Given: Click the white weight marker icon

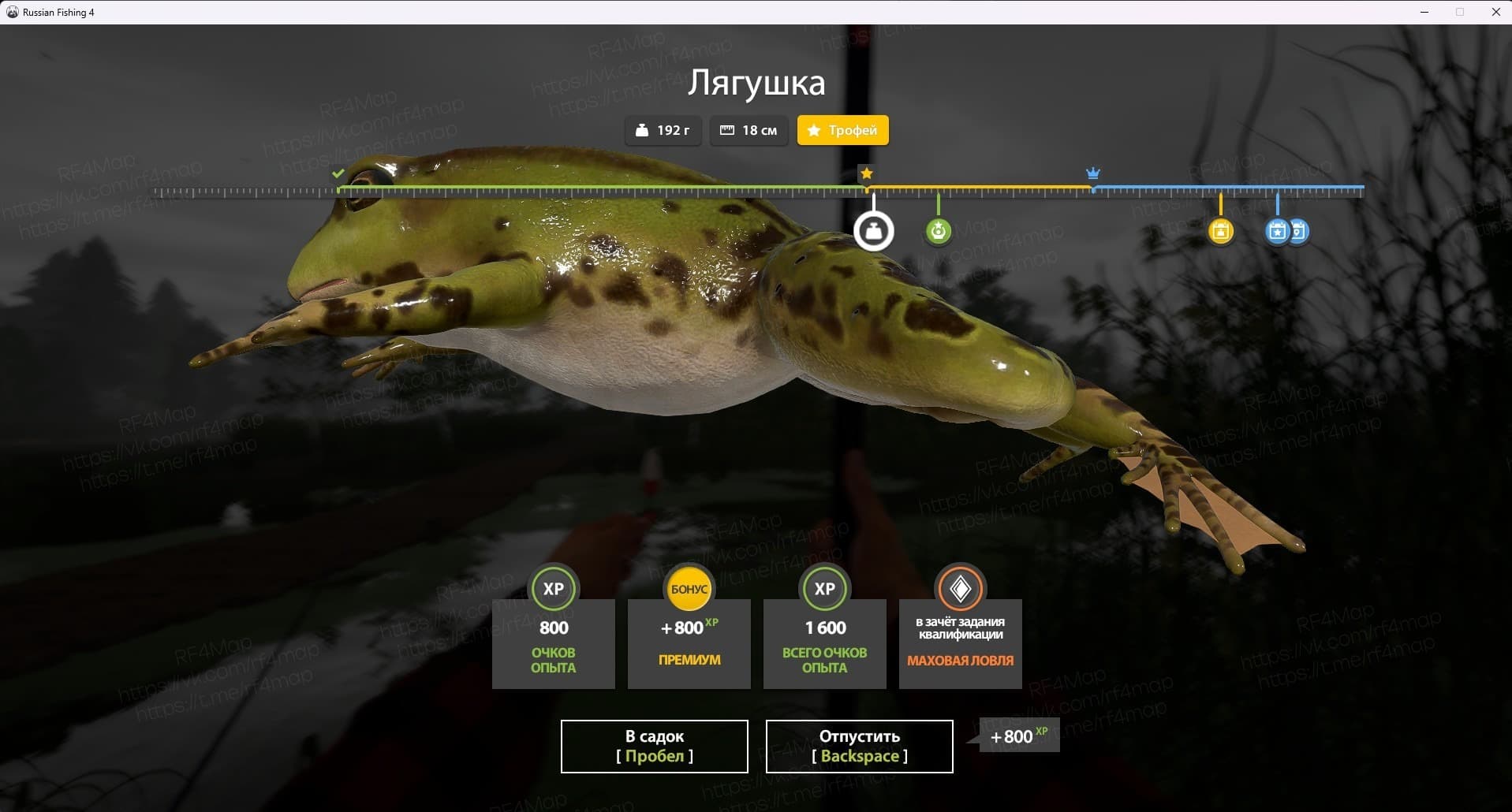Looking at the screenshot, I should 873,231.
